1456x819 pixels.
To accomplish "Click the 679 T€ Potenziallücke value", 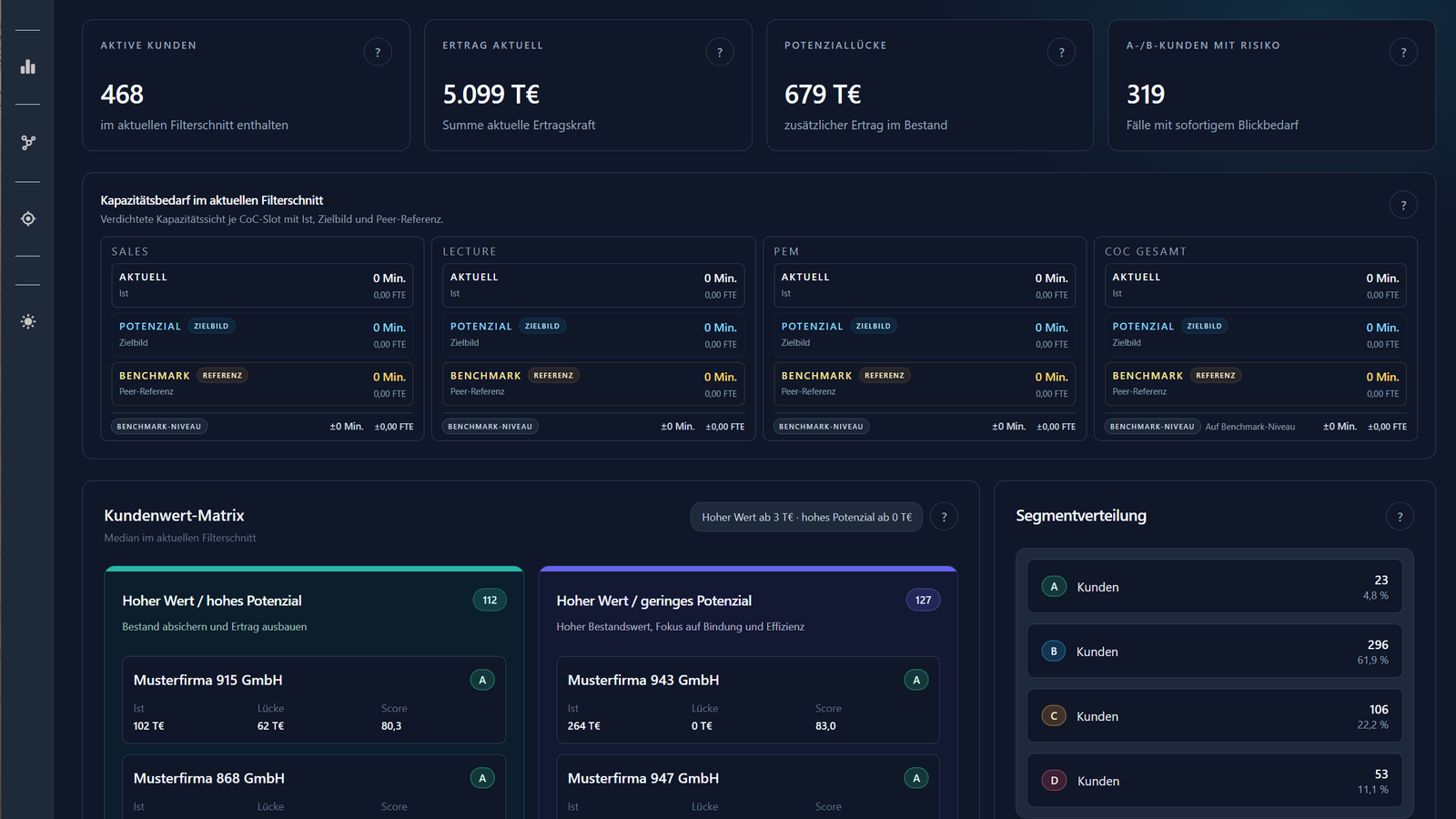I will coord(823,95).
